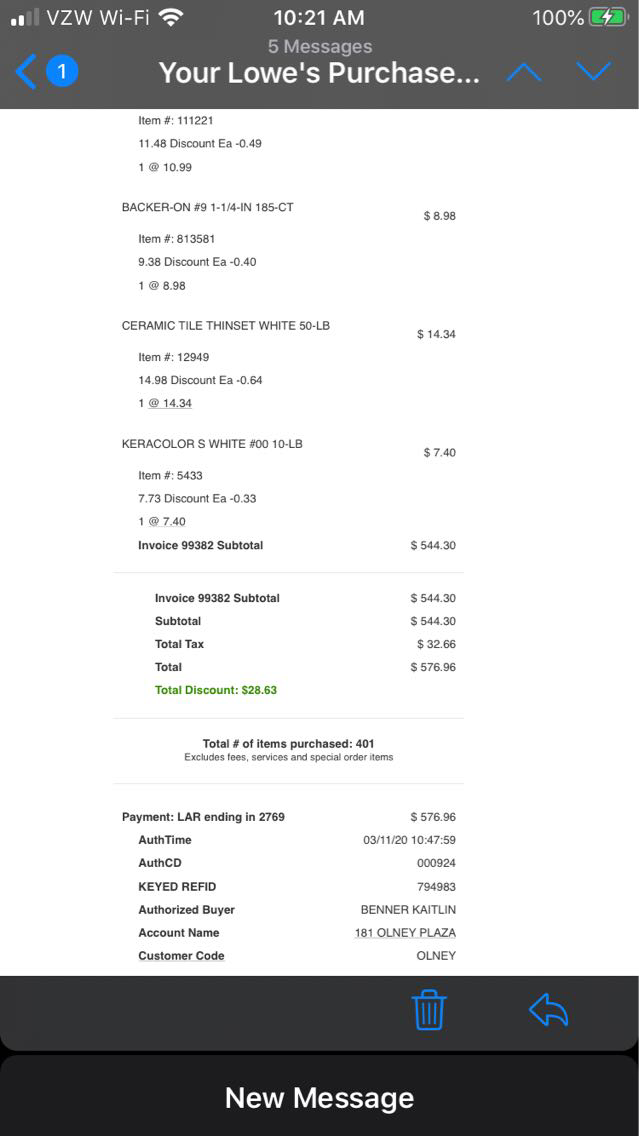Tap the 'Payment: LAR ending in 2769' line
This screenshot has height=1136, width=639.
click(203, 817)
